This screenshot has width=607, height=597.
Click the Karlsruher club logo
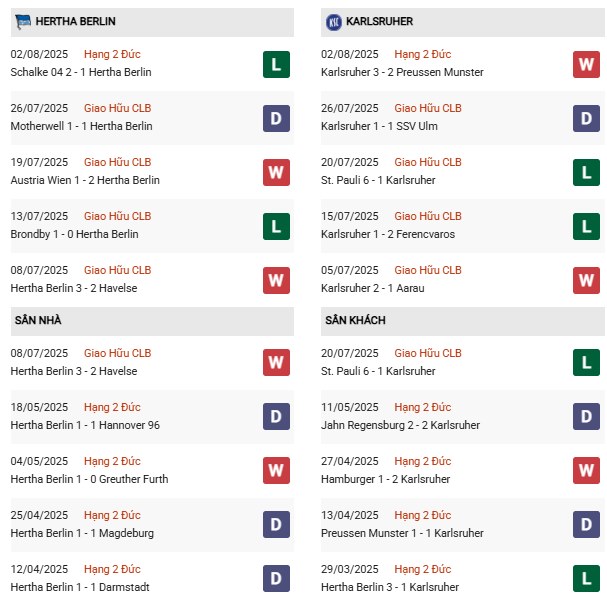334,21
